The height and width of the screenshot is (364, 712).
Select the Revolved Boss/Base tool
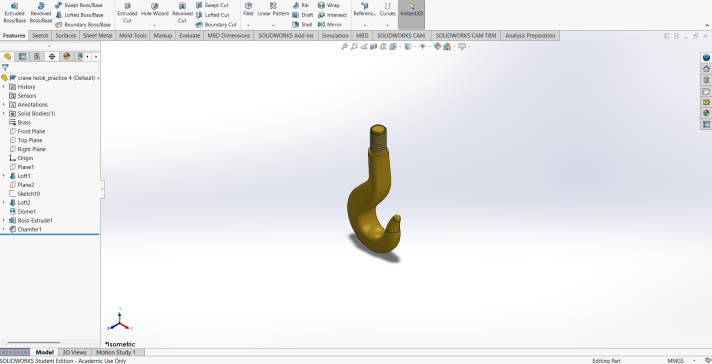[x=41, y=13]
